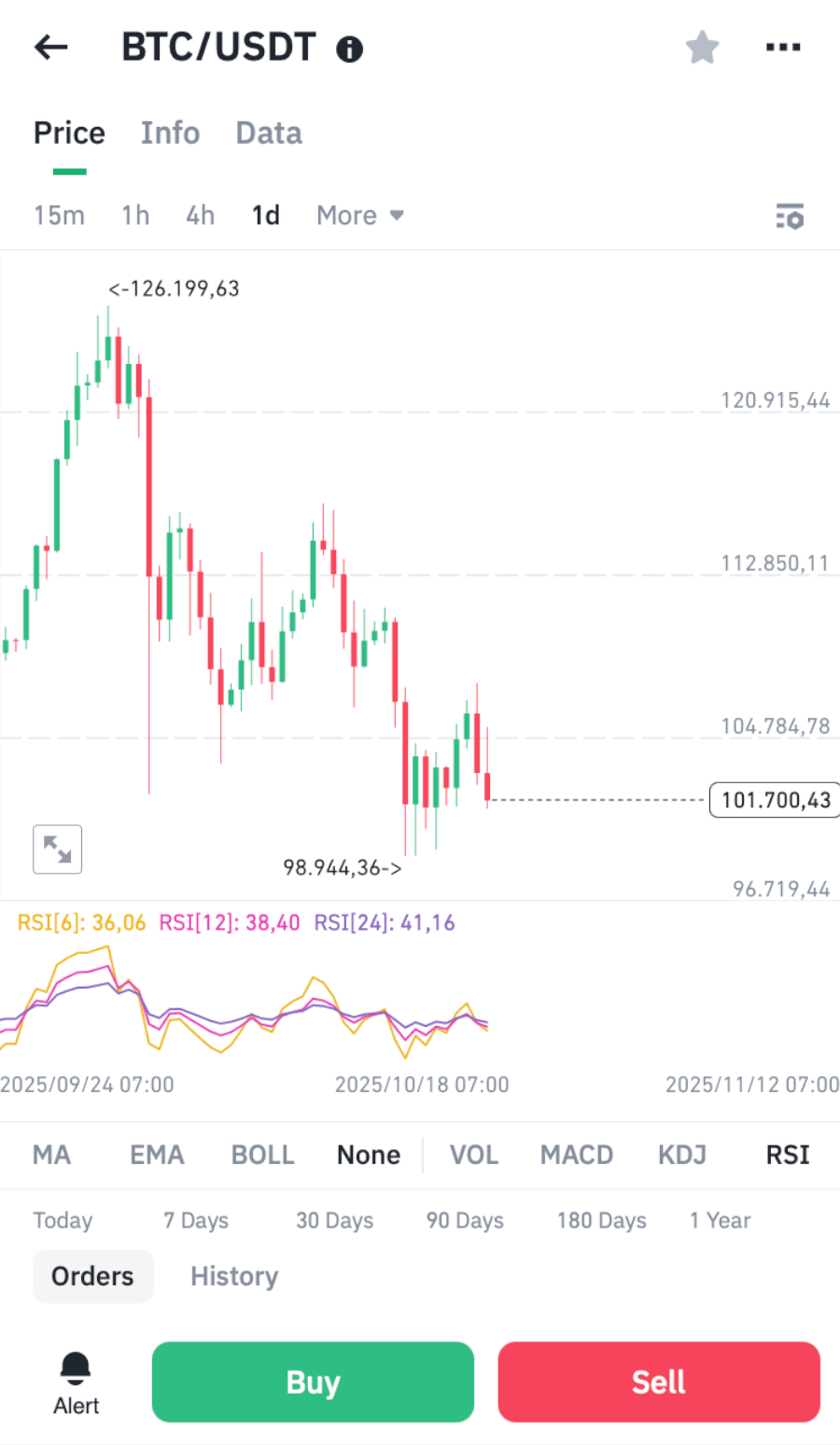Viewport: 840px width, 1445px height.
Task: Enable the BOLL overlay
Action: coord(262,1155)
